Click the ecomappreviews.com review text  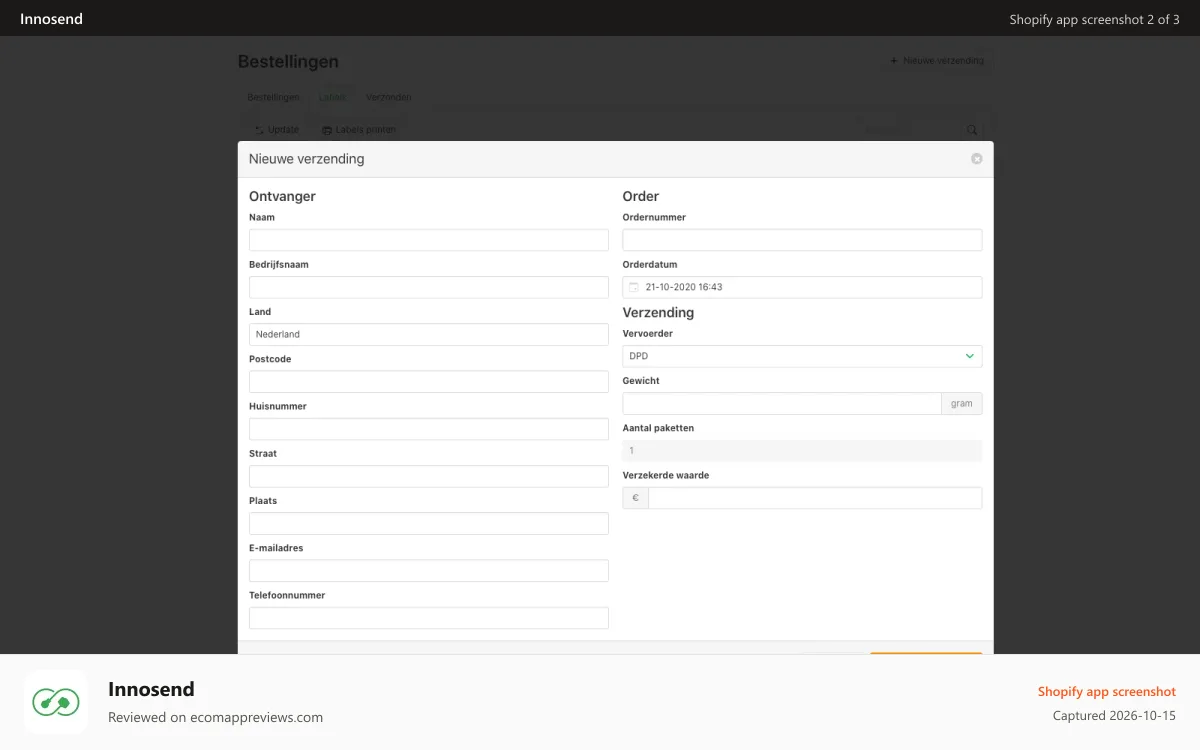(215, 717)
